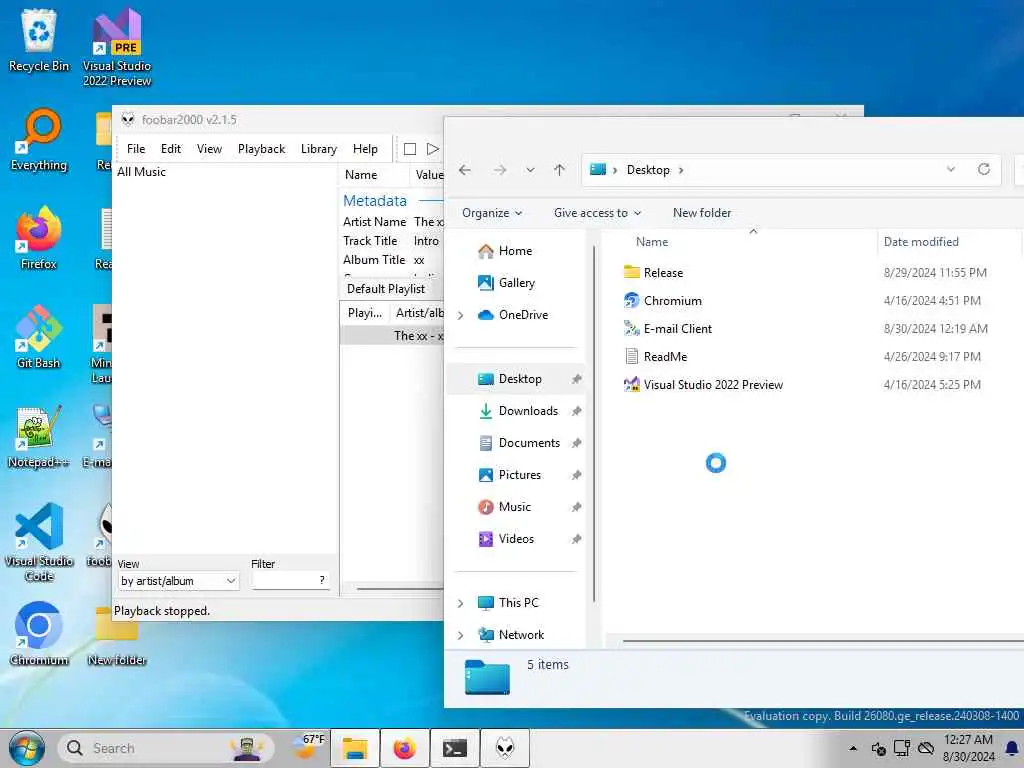Open the terminal taskbar icon
This screenshot has height=768, width=1024.
click(455, 748)
